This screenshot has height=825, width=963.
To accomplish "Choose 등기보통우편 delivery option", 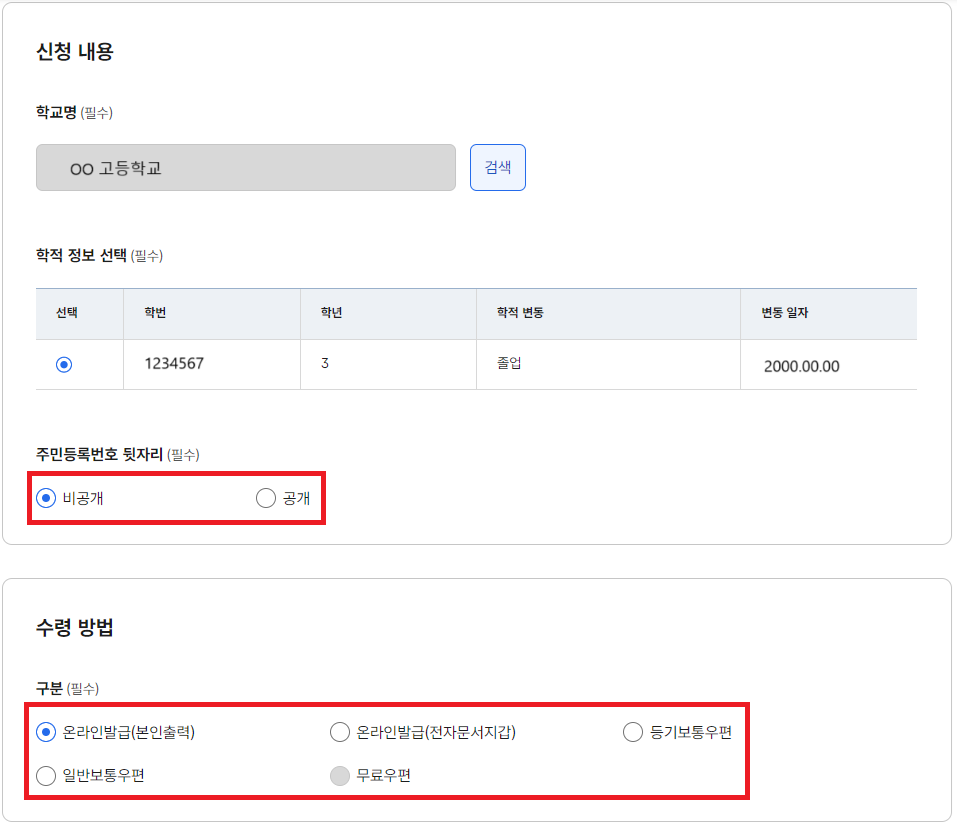I will pyautogui.click(x=633, y=732).
